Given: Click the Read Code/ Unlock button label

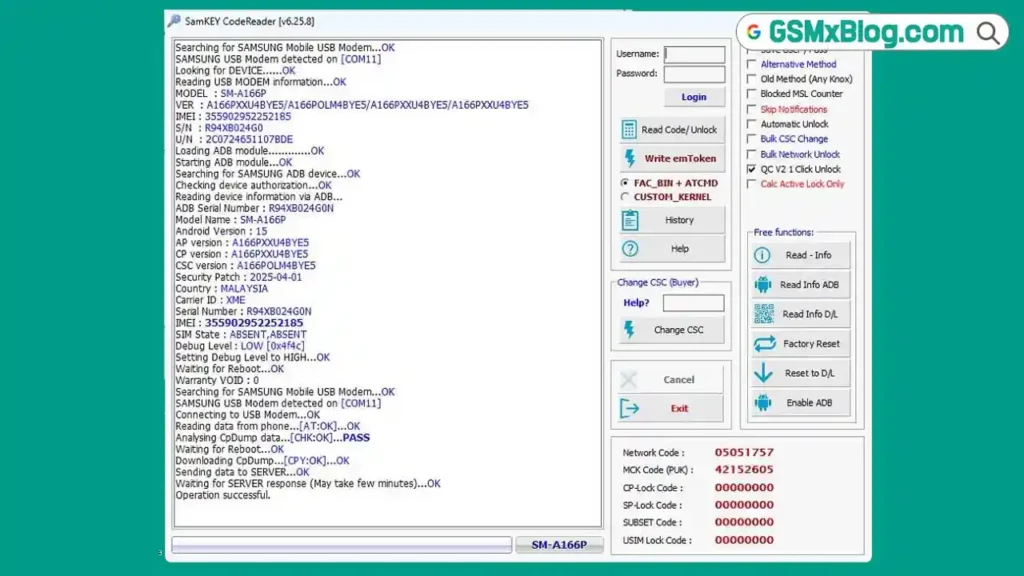Looking at the screenshot, I should tap(679, 130).
